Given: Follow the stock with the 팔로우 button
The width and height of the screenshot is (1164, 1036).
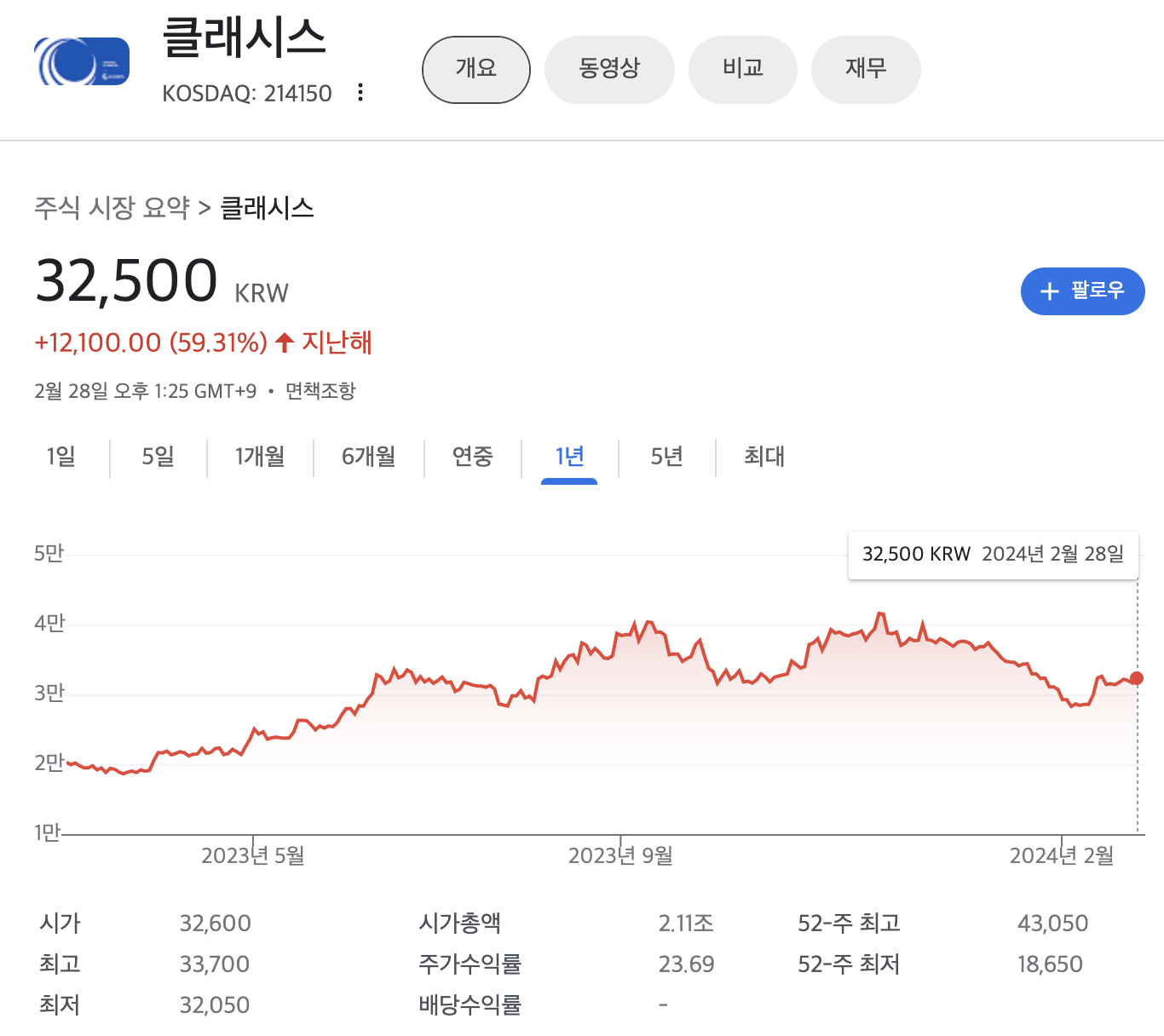Looking at the screenshot, I should pyautogui.click(x=1082, y=291).
